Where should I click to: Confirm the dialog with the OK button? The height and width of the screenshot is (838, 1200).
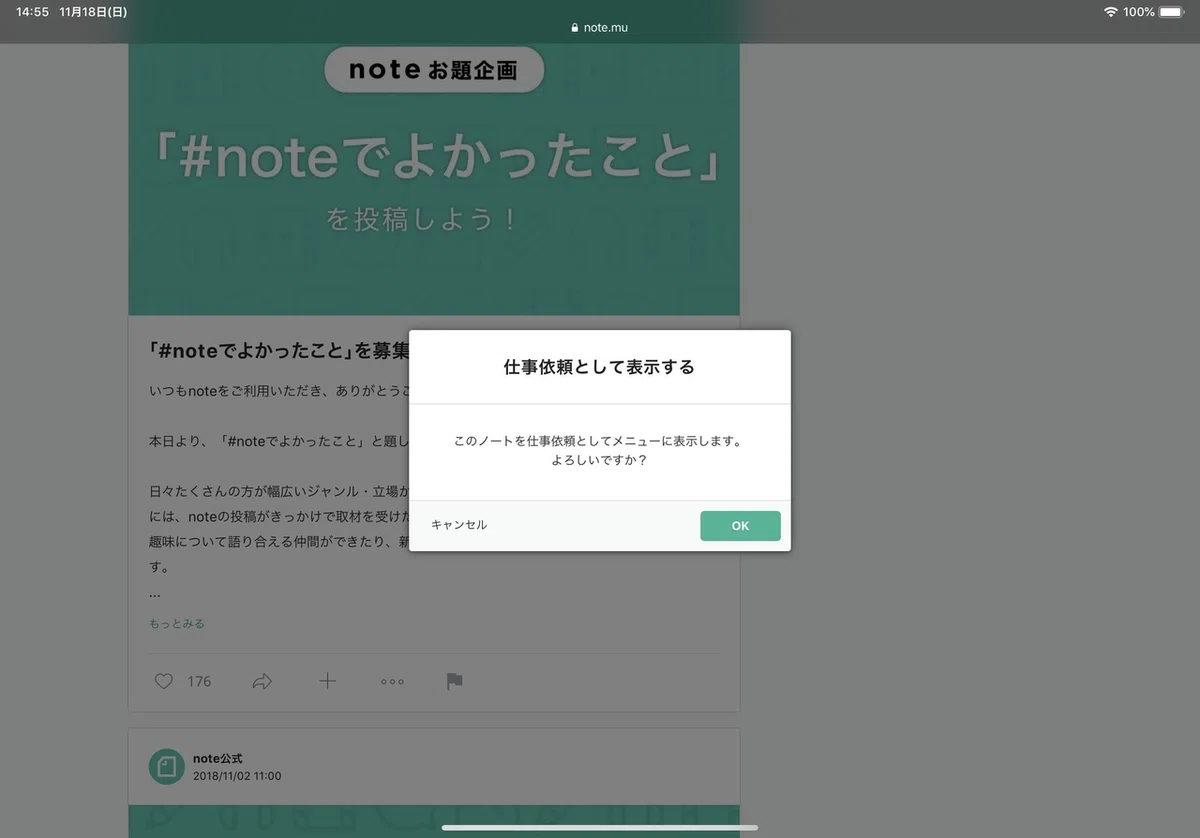740,526
